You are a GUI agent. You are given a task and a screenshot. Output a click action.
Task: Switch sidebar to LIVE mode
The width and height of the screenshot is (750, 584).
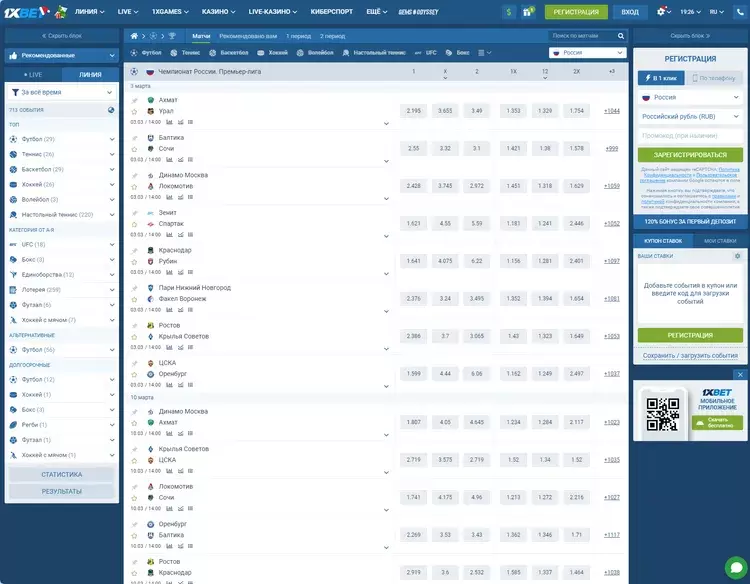coord(33,75)
